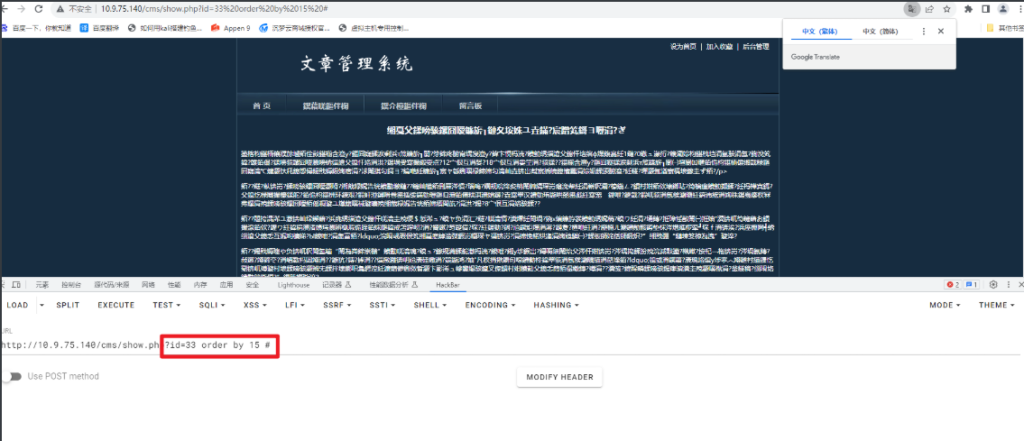Toggle the browser side panel icon

click(x=985, y=9)
